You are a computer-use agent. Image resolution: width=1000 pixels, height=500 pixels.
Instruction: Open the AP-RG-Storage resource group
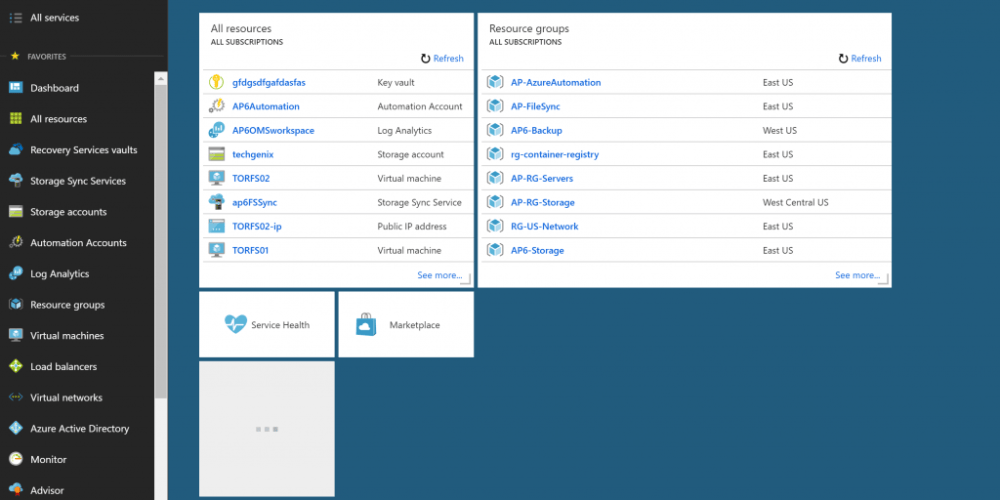(543, 203)
